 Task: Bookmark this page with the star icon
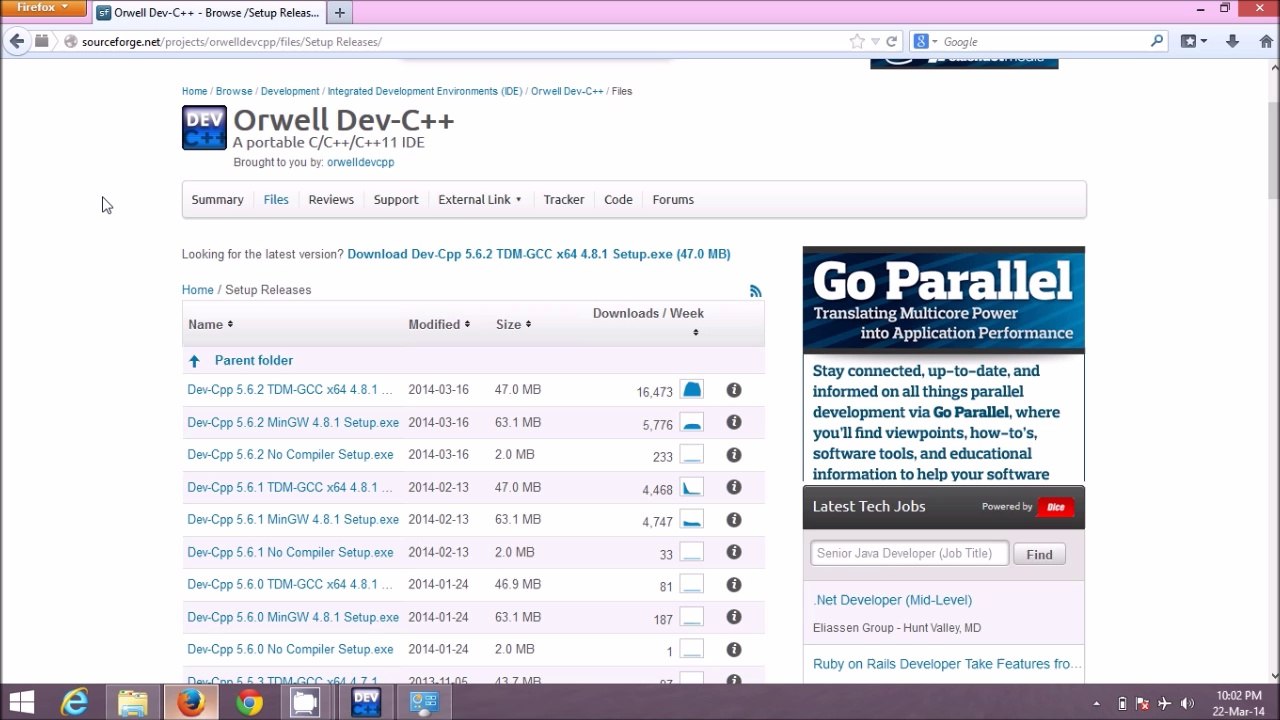tap(857, 42)
